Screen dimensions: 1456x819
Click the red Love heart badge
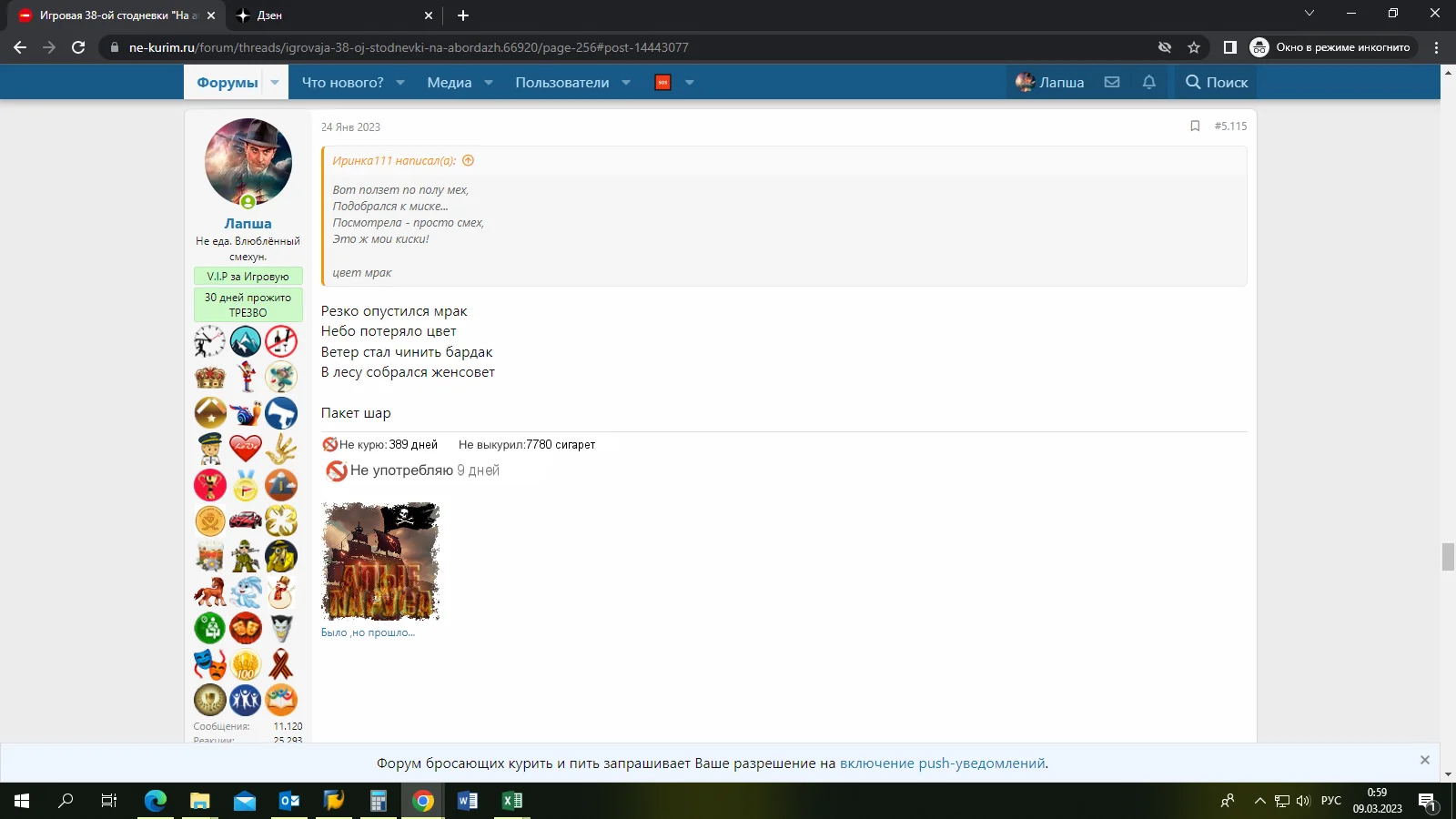click(x=246, y=449)
